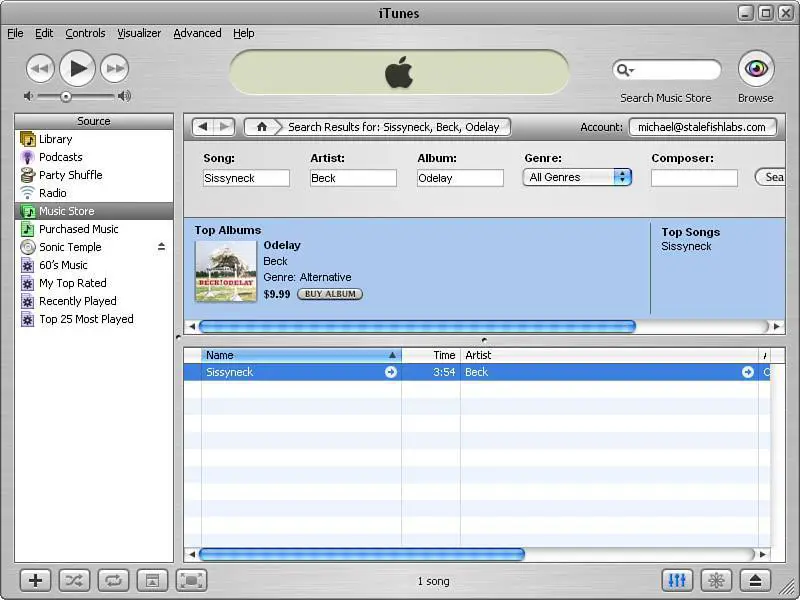
Task: Click the Alternative genre link
Action: tap(326, 277)
